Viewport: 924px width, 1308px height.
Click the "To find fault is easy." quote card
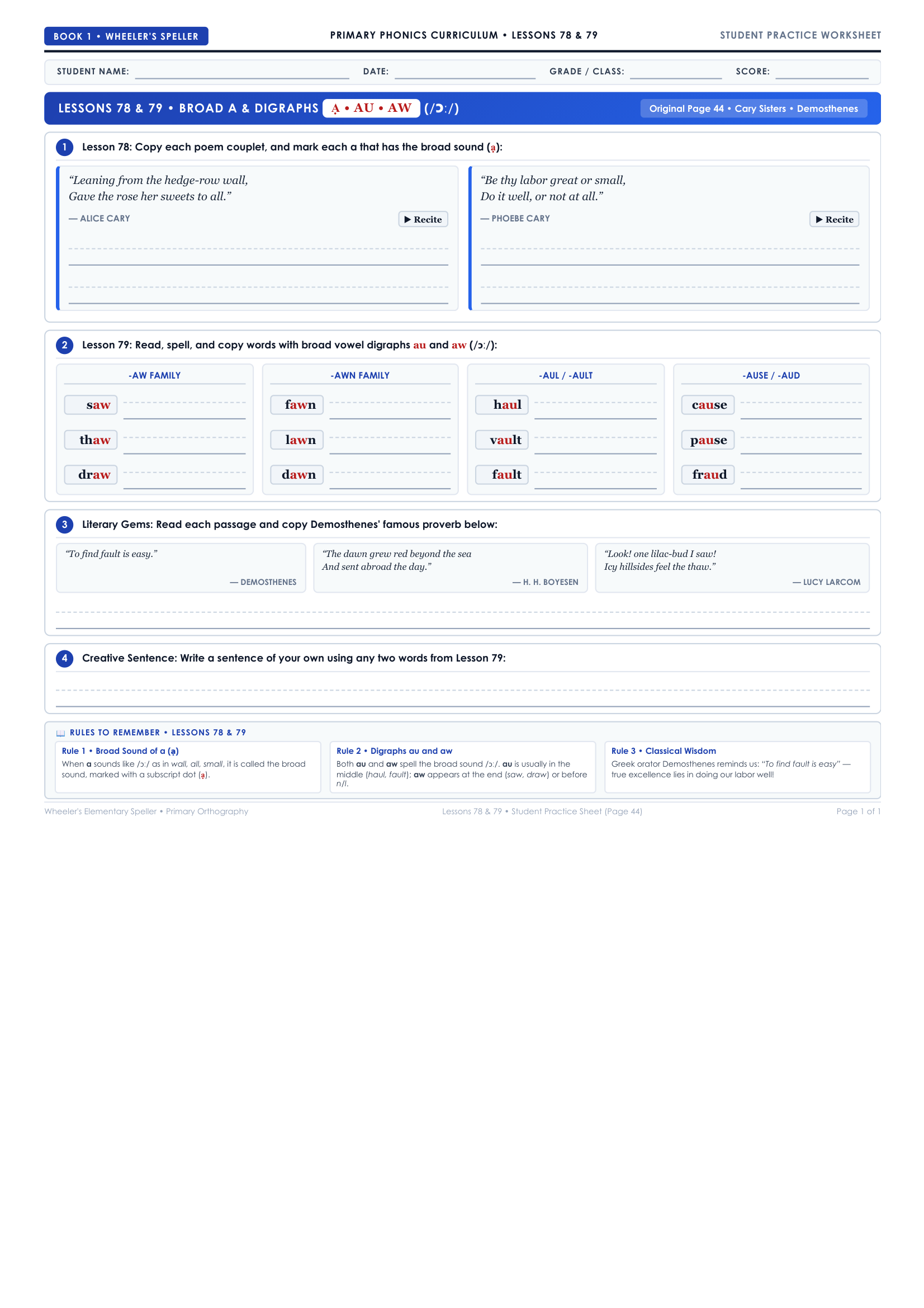coord(181,568)
